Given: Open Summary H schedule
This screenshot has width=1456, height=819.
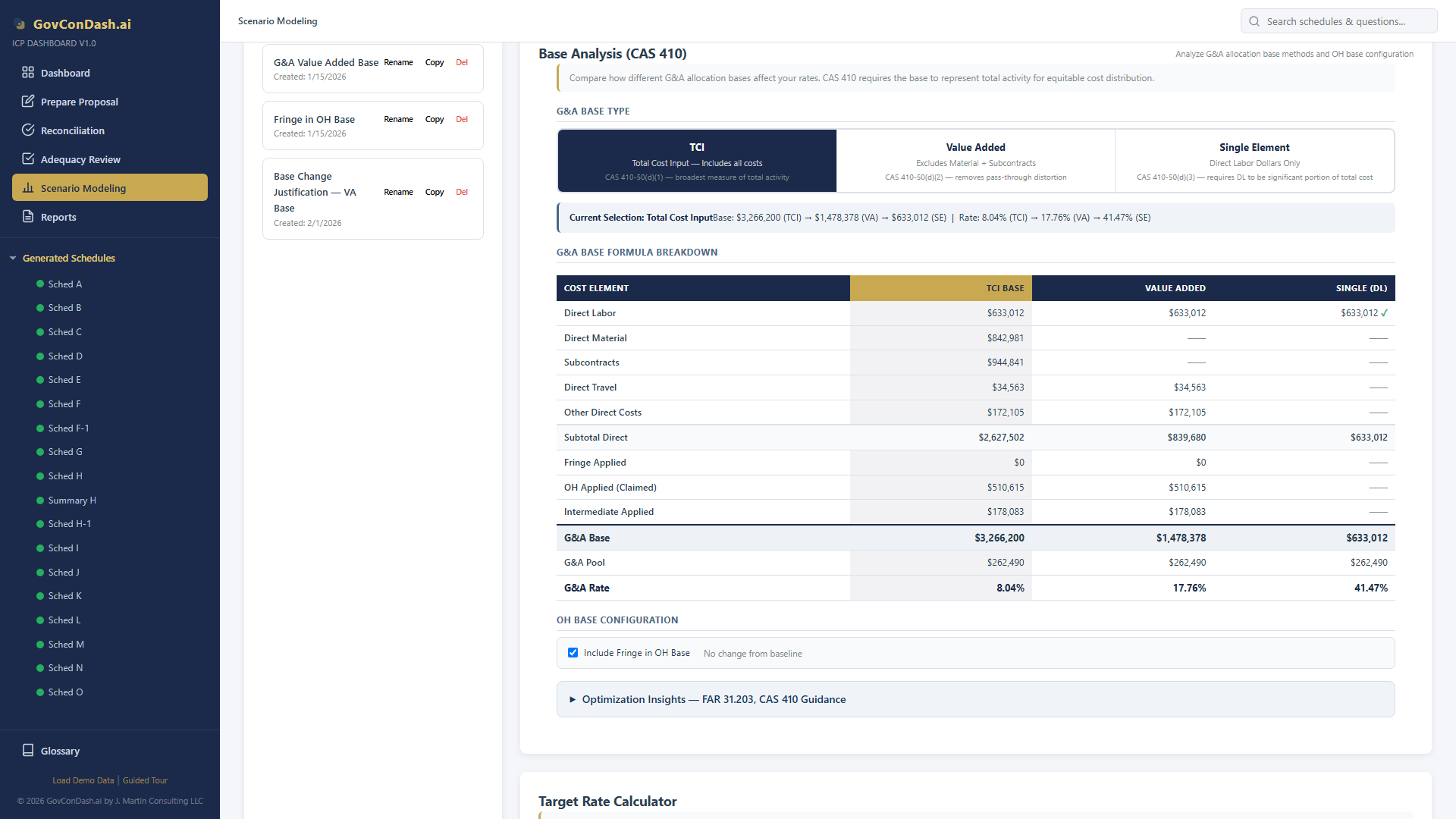Looking at the screenshot, I should [72, 500].
